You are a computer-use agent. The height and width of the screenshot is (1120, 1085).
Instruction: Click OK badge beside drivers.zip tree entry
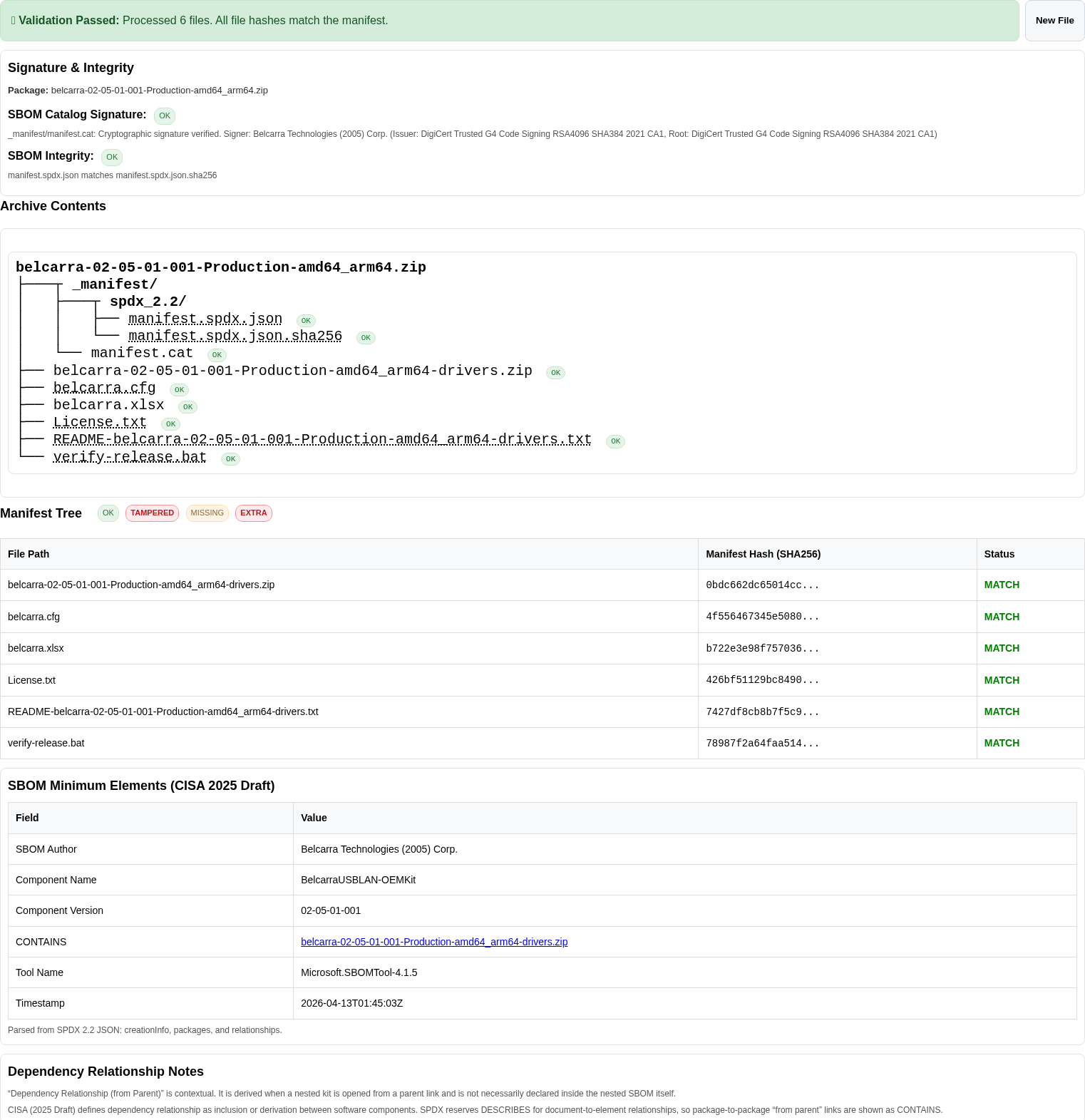[x=555, y=373]
